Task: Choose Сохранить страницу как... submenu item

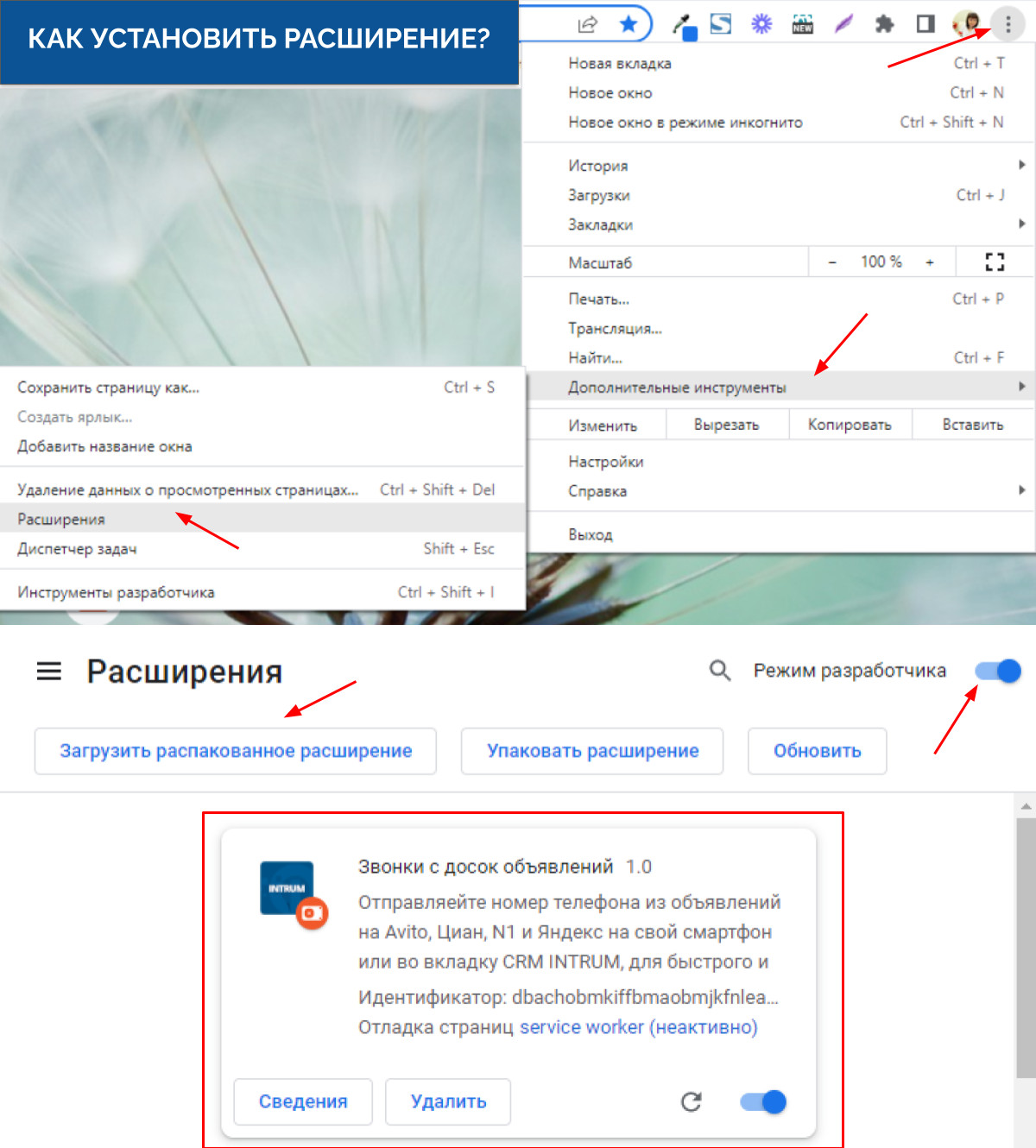Action: coord(262,388)
